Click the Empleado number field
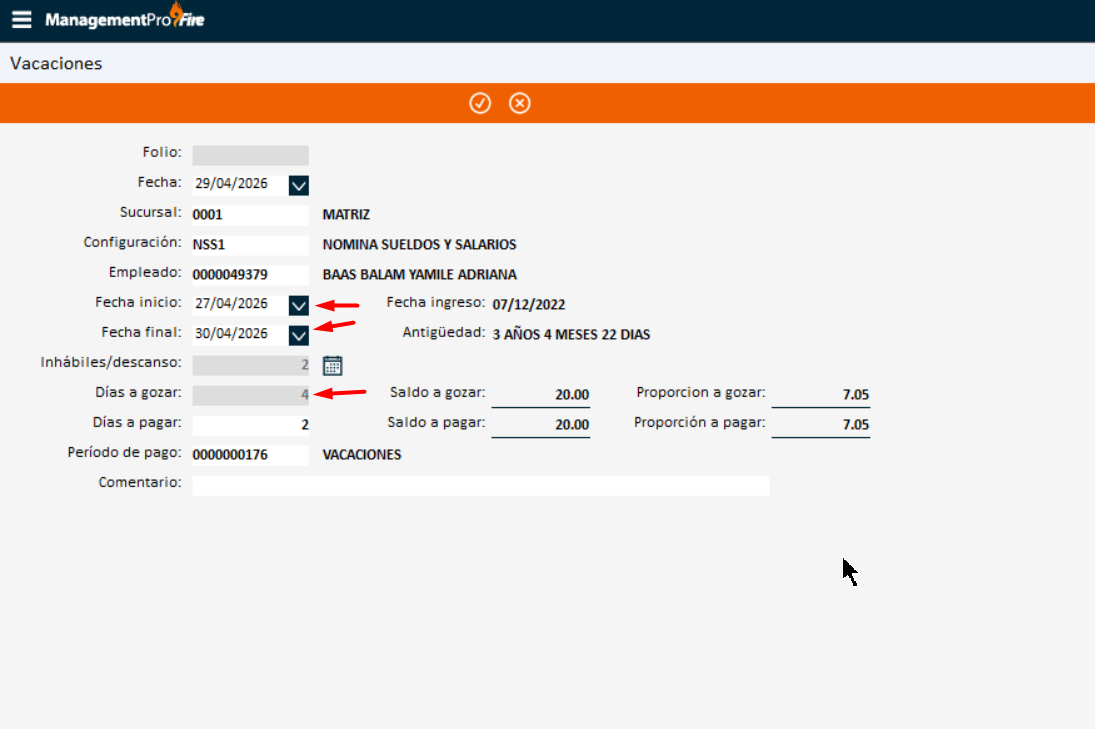The image size is (1095, 729). tap(250, 275)
